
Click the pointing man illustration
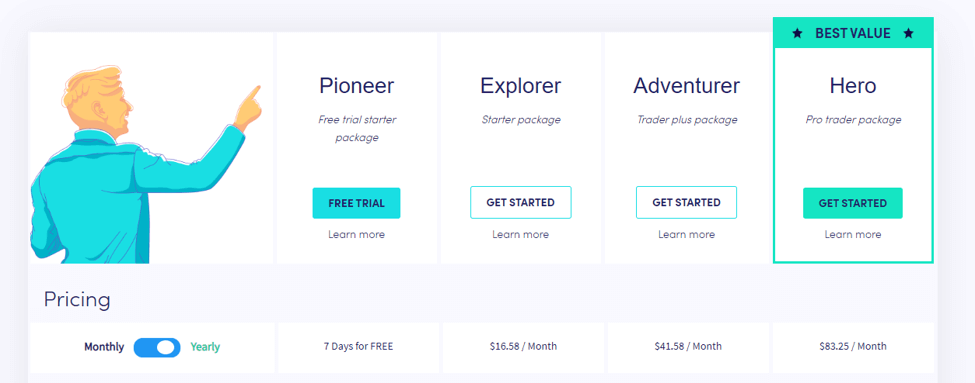tap(146, 165)
